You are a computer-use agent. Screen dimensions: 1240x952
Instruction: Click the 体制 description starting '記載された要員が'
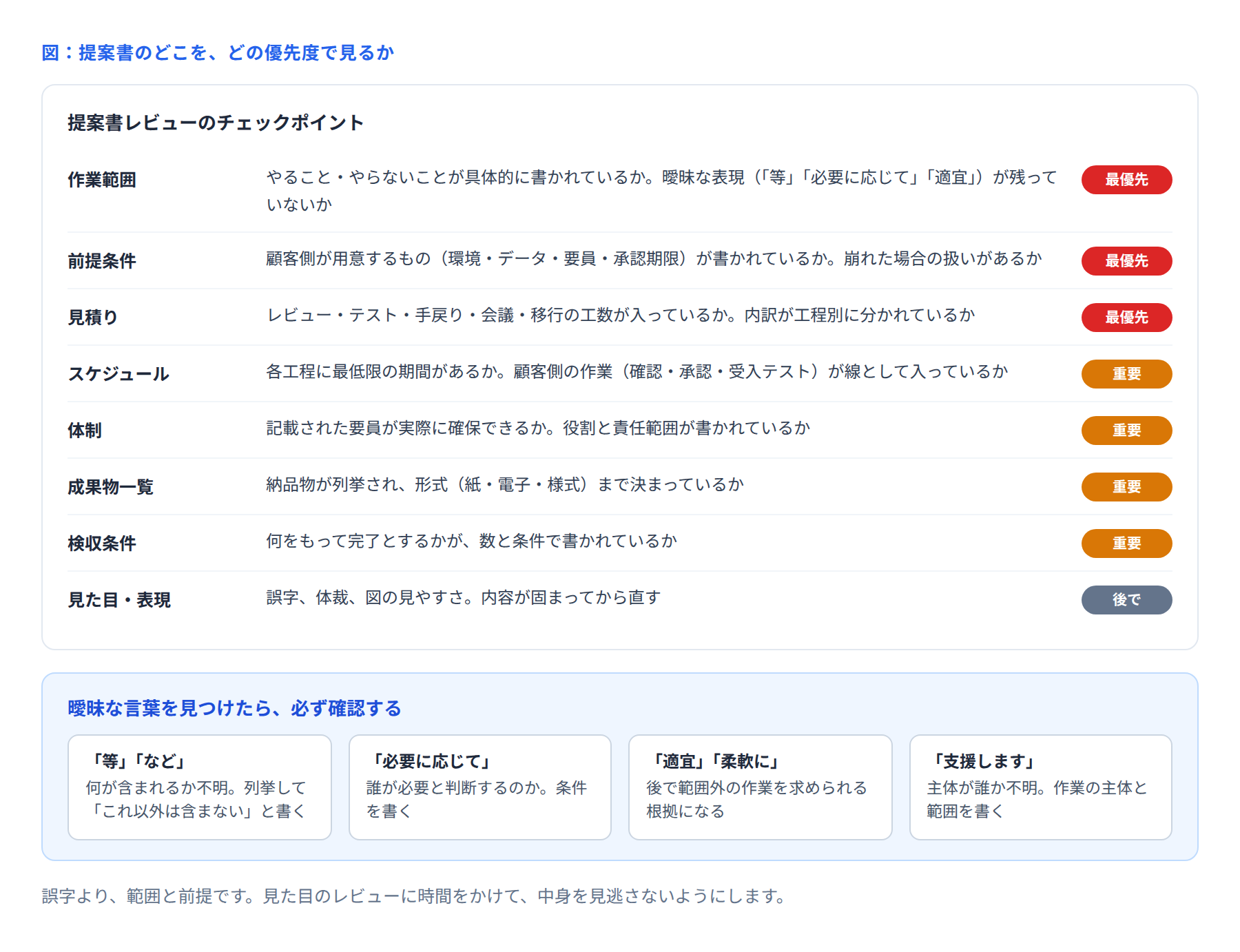point(538,428)
